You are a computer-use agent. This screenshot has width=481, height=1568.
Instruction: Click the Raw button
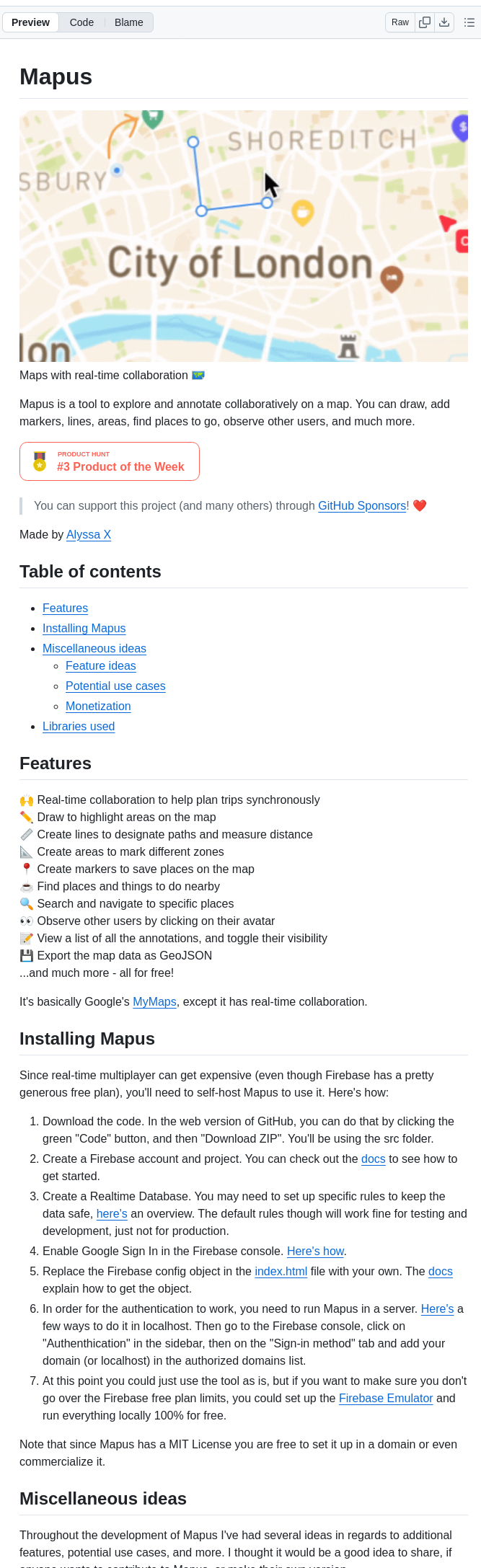coord(400,22)
